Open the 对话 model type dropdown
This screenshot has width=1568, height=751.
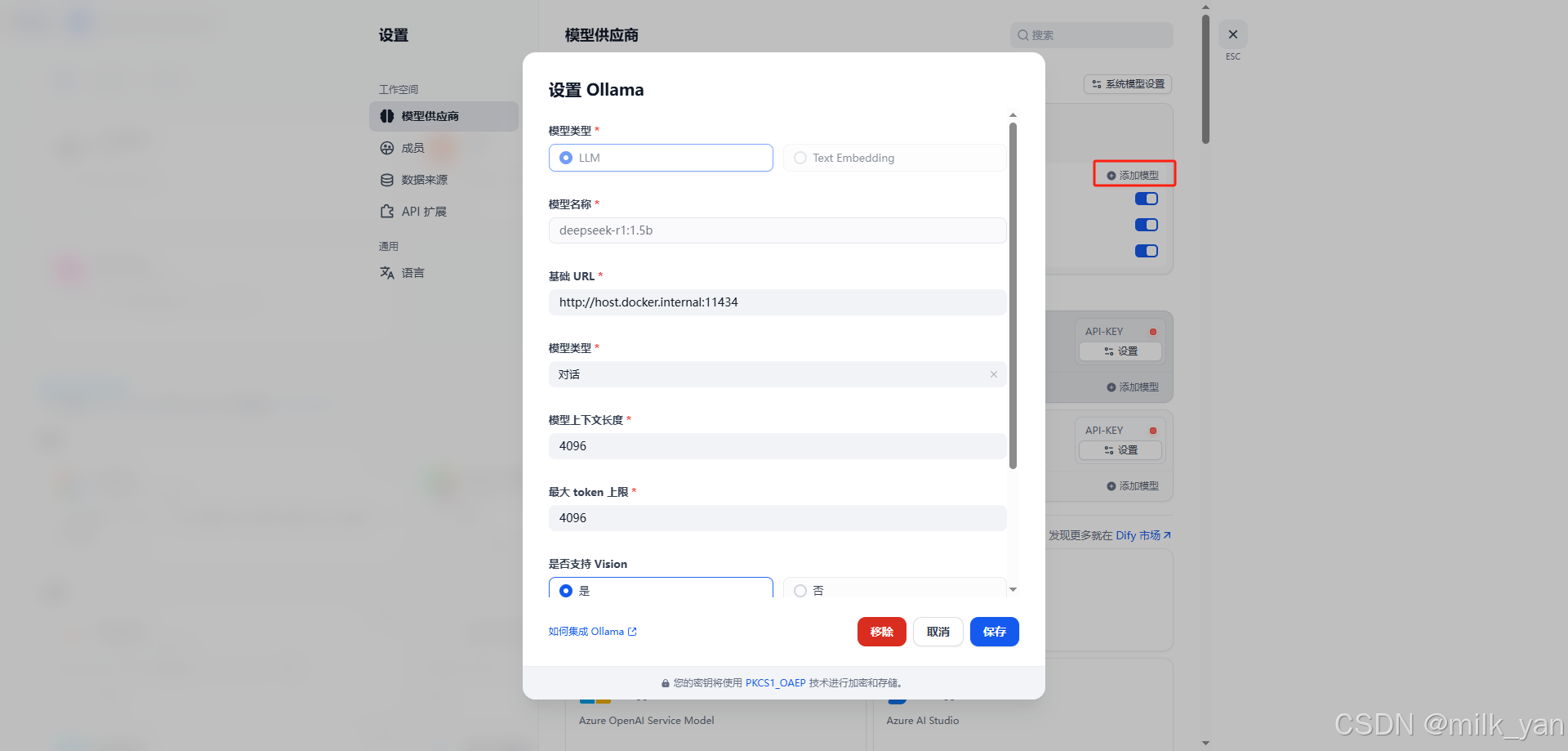777,374
